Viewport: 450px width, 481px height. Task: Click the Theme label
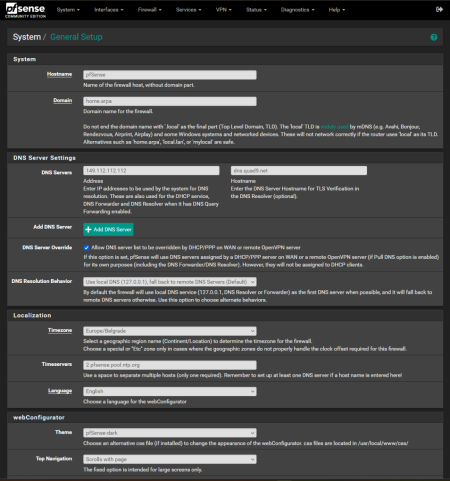pos(64,432)
